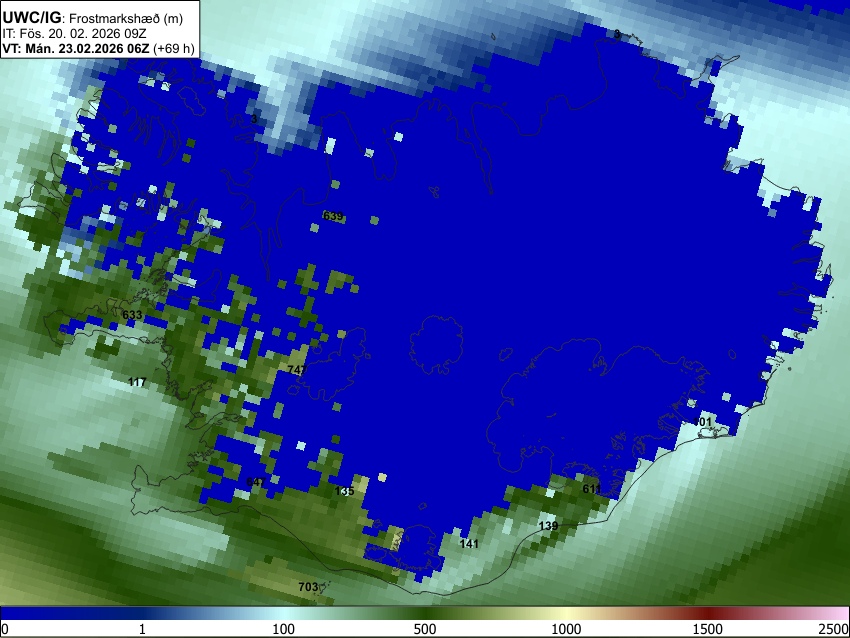This screenshot has width=850, height=638.
Task: Click the color scale tick label '1000'
Action: pos(566,629)
